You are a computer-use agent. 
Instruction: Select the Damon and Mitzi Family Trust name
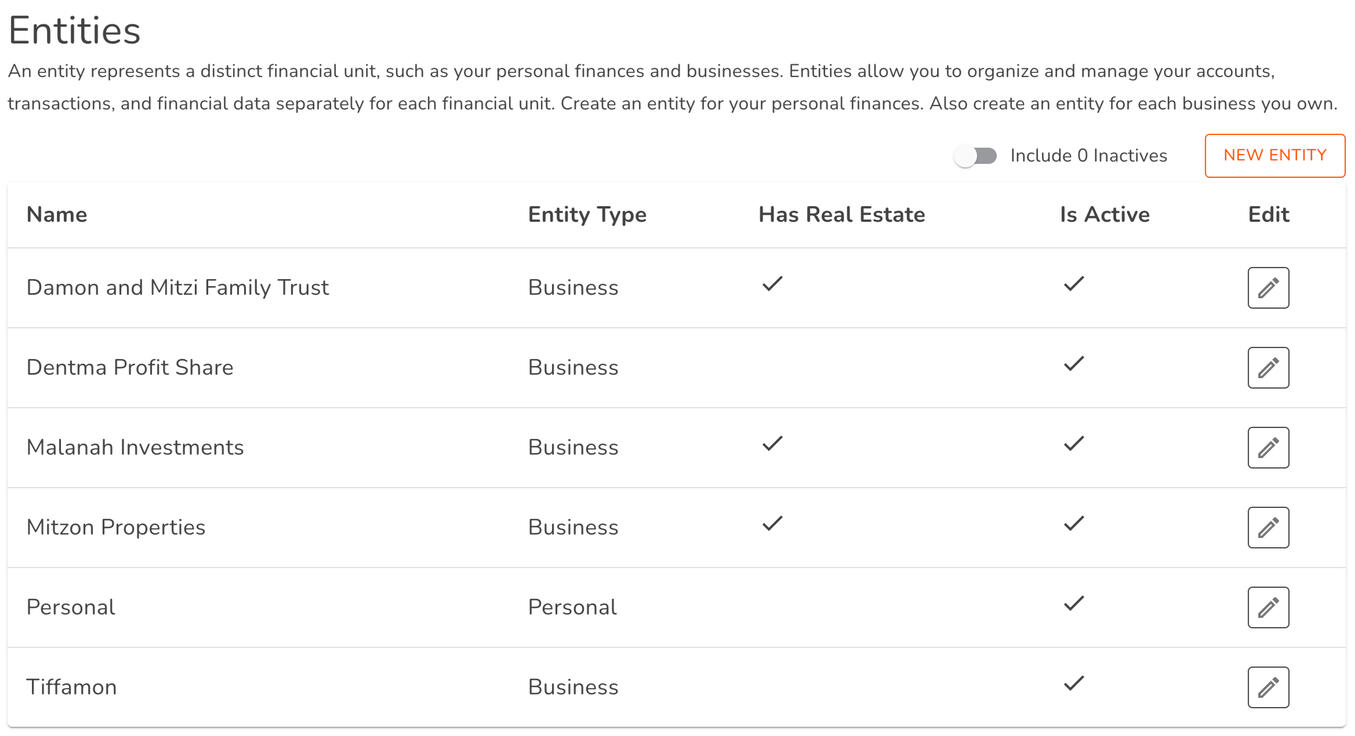[177, 288]
